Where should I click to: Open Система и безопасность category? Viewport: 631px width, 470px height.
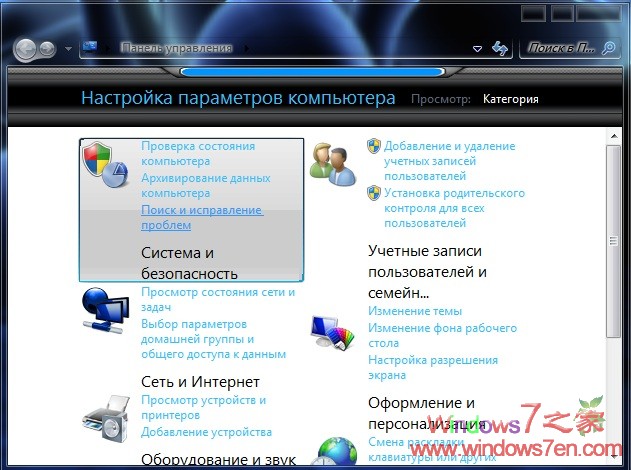point(189,263)
